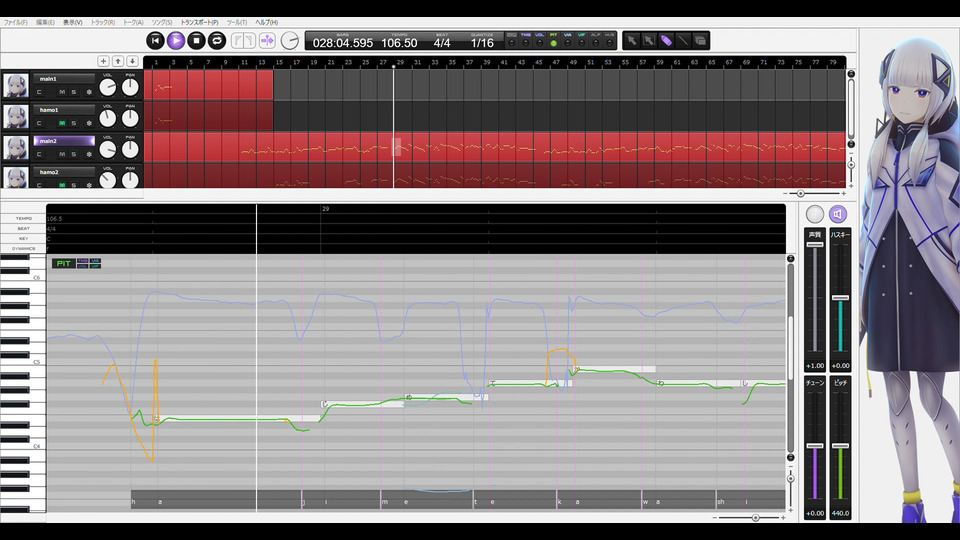Open the 編集(E) menu
This screenshot has height=540, width=960.
pyautogui.click(x=45, y=22)
